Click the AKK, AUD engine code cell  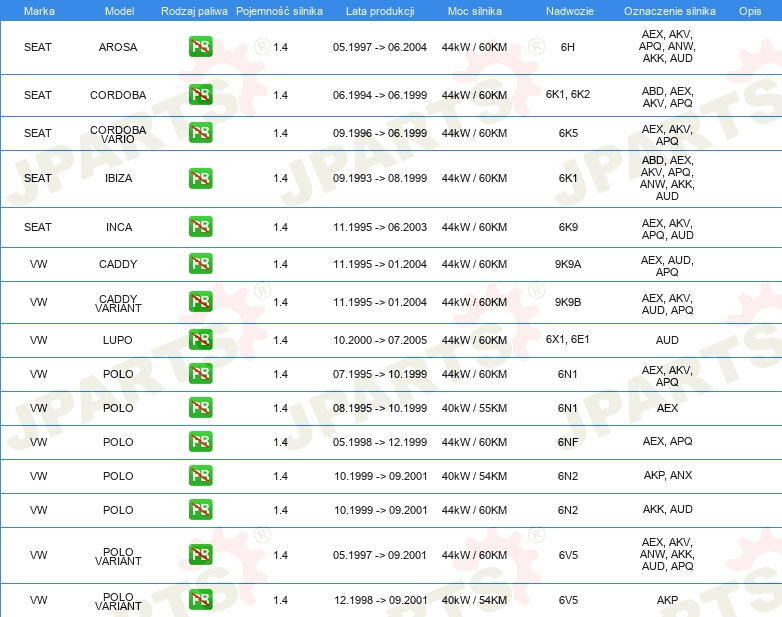point(668,509)
